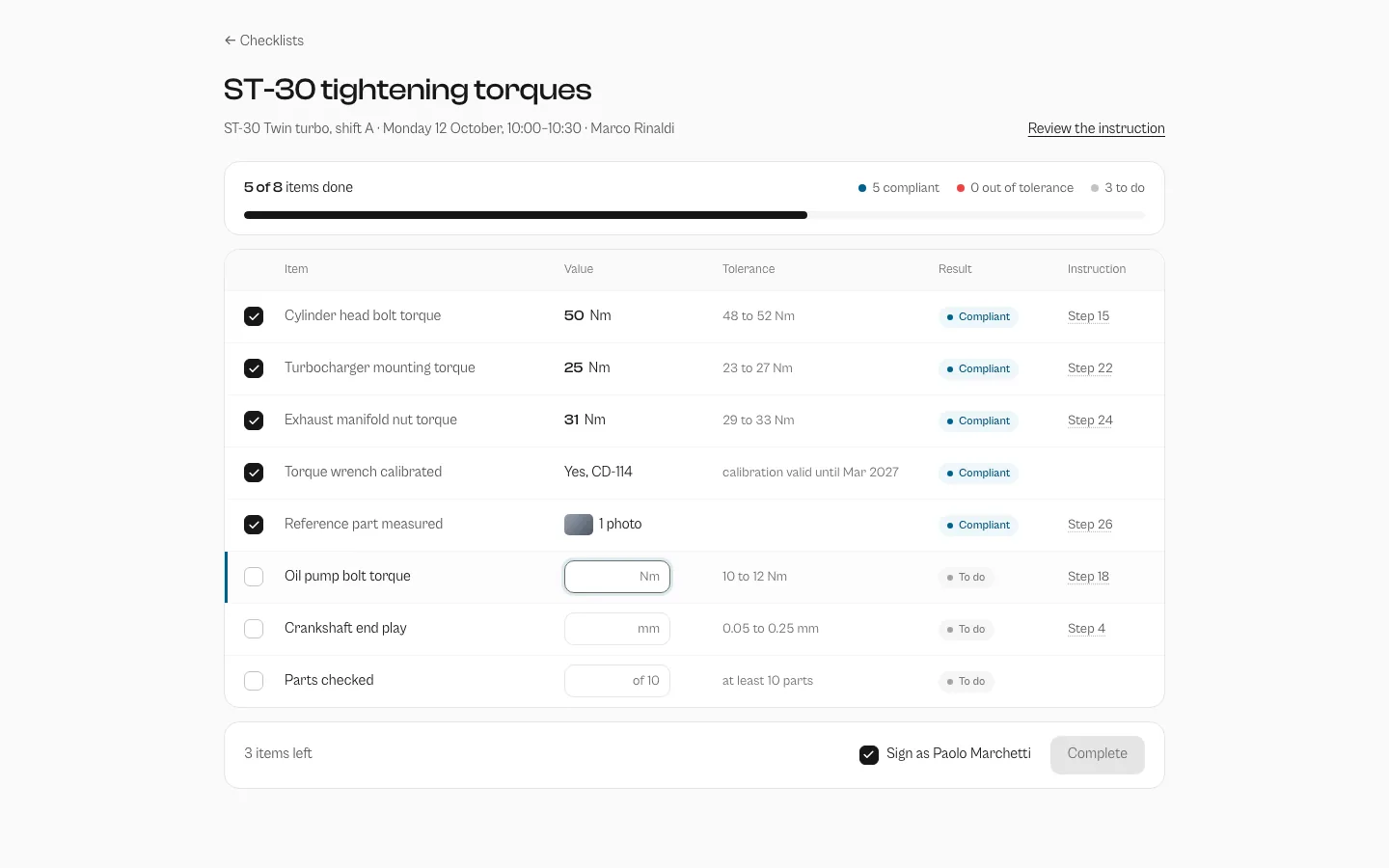Click the Tolerance column header
This screenshot has width=1389, height=868.
pos(749,269)
